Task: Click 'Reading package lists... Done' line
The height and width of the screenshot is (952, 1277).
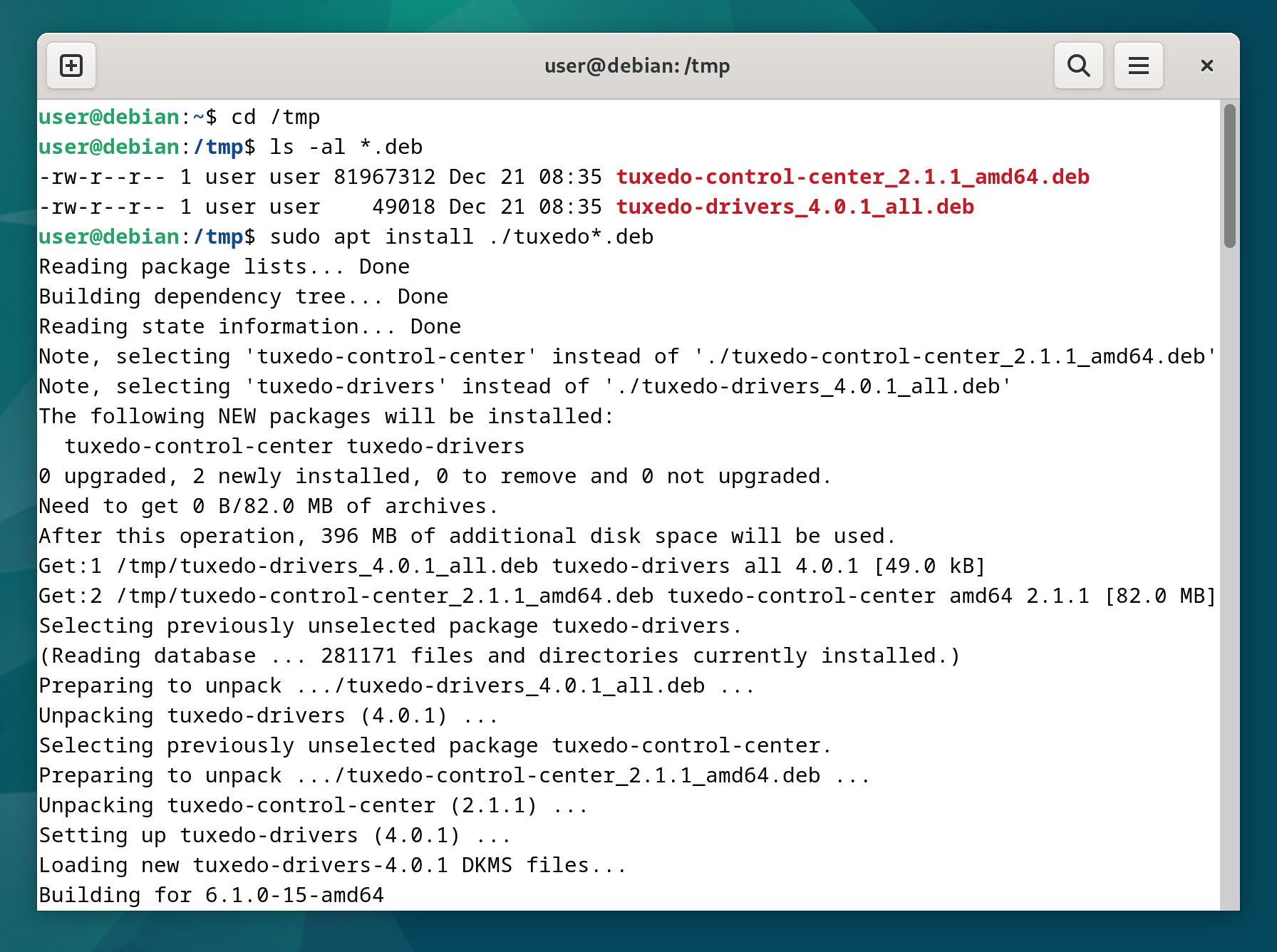Action: point(224,267)
